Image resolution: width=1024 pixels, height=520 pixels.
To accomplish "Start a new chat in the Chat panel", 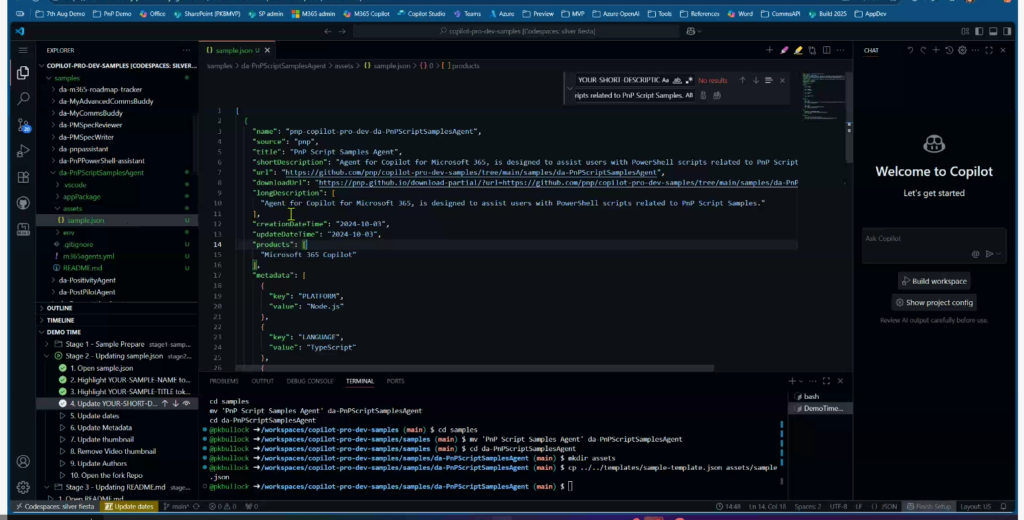I will pyautogui.click(x=936, y=50).
